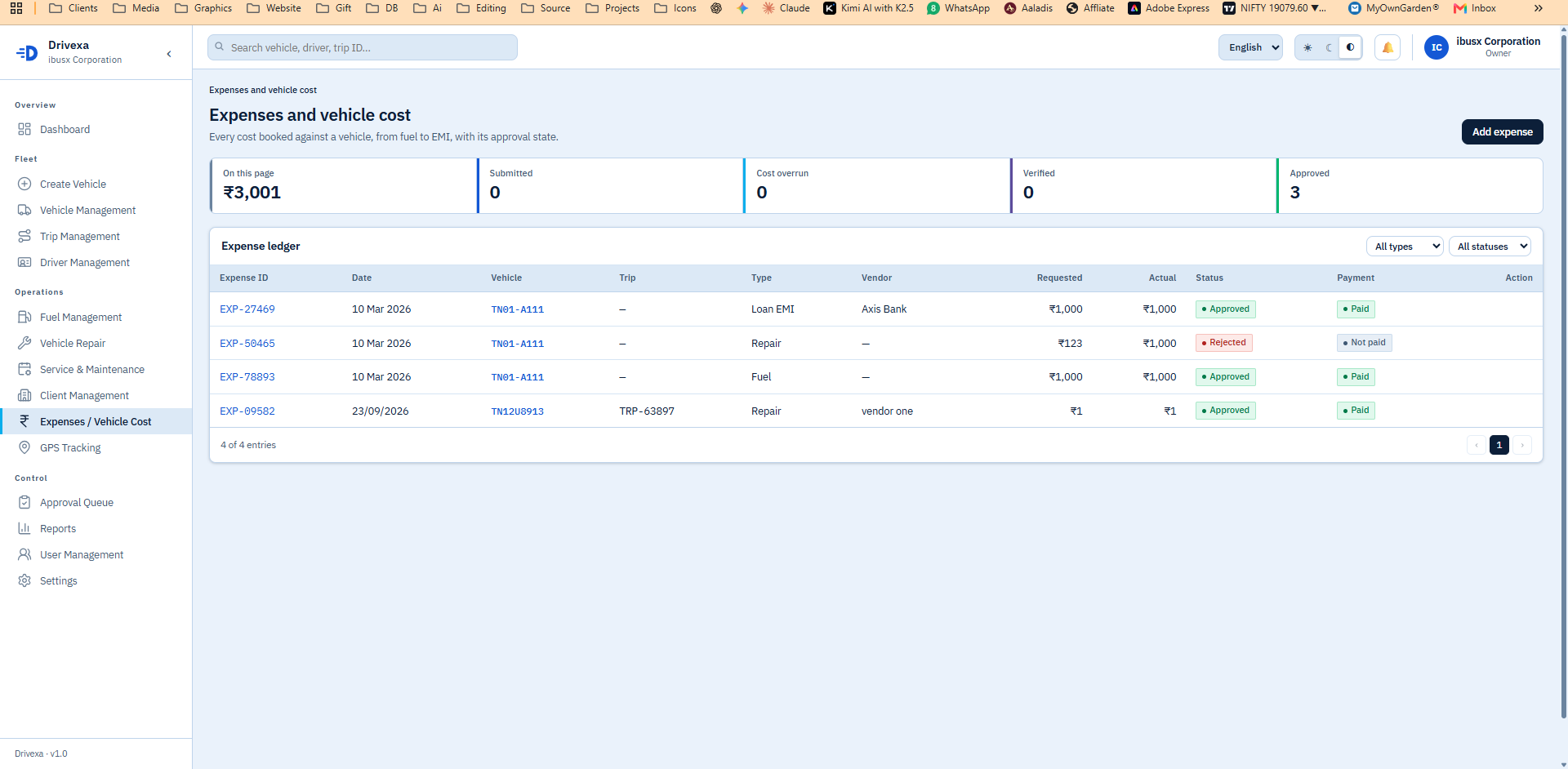This screenshot has height=769, width=1568.
Task: Navigate to Reports section
Action: [58, 528]
